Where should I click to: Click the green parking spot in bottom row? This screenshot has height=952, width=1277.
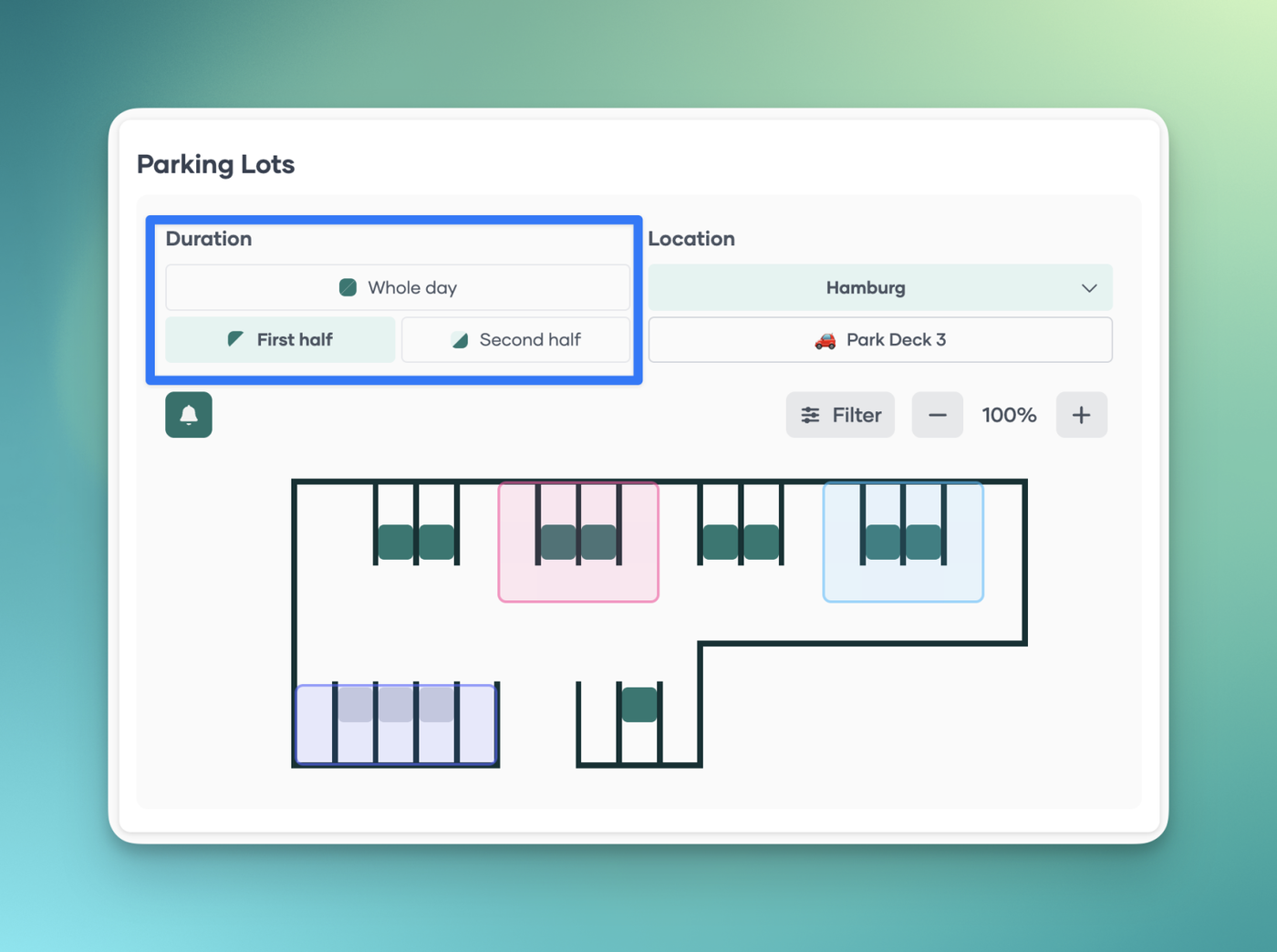click(639, 705)
